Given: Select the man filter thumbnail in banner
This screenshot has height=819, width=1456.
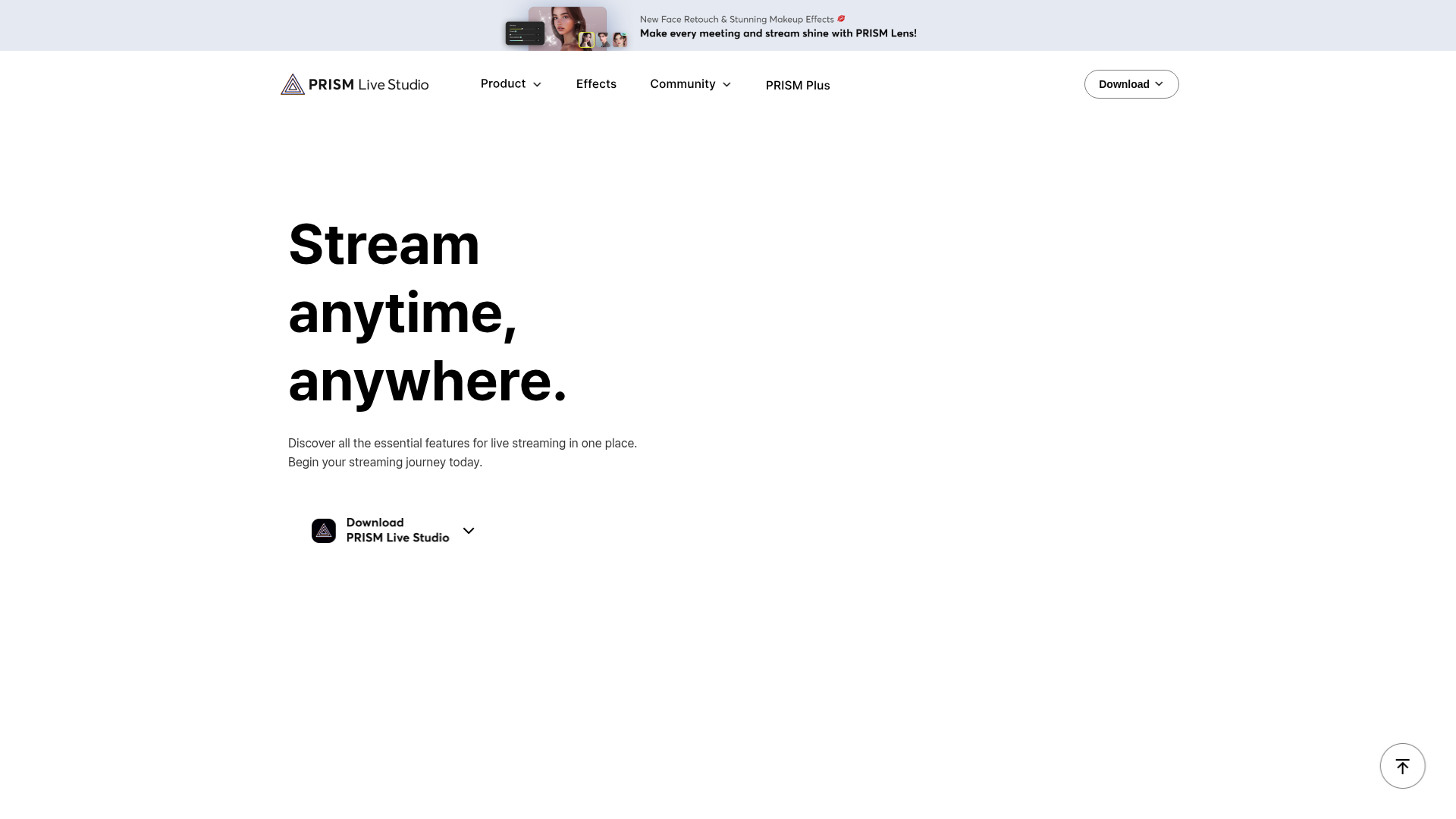Looking at the screenshot, I should pos(603,39).
